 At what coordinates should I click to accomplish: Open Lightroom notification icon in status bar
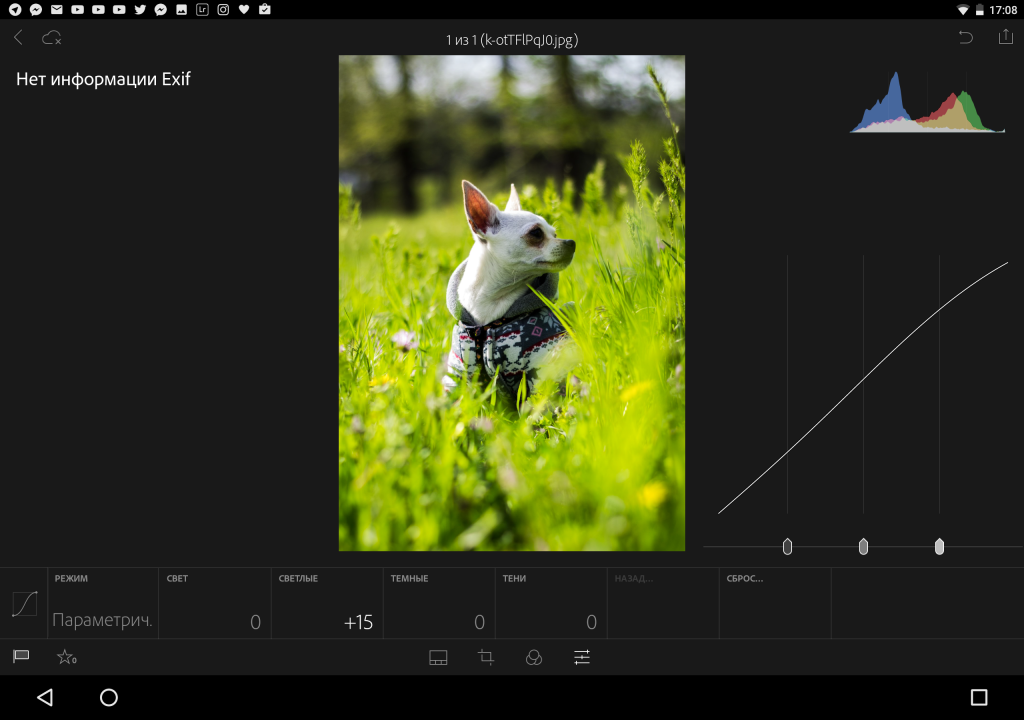202,9
